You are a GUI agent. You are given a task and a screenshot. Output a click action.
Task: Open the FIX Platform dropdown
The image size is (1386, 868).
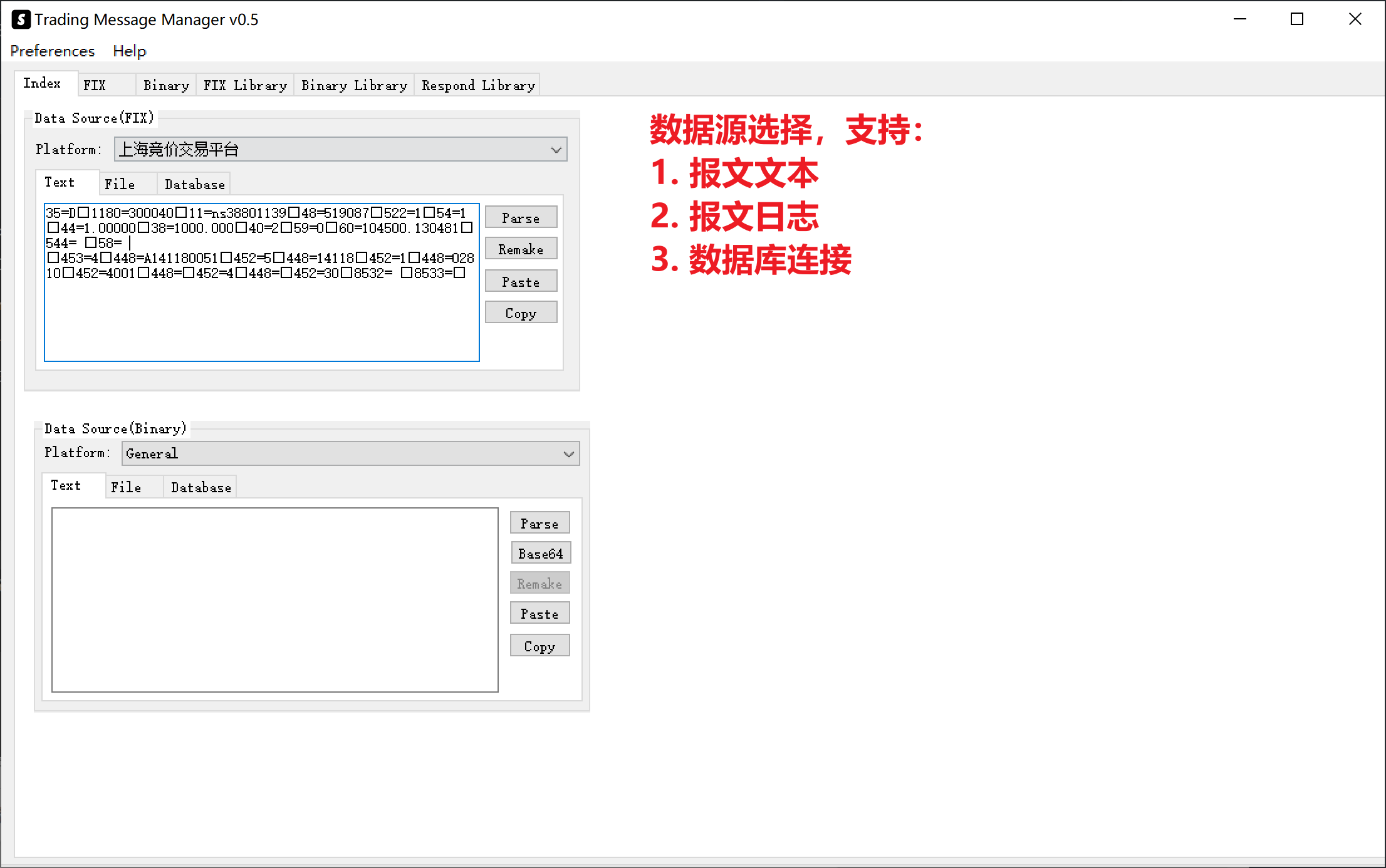[340, 150]
